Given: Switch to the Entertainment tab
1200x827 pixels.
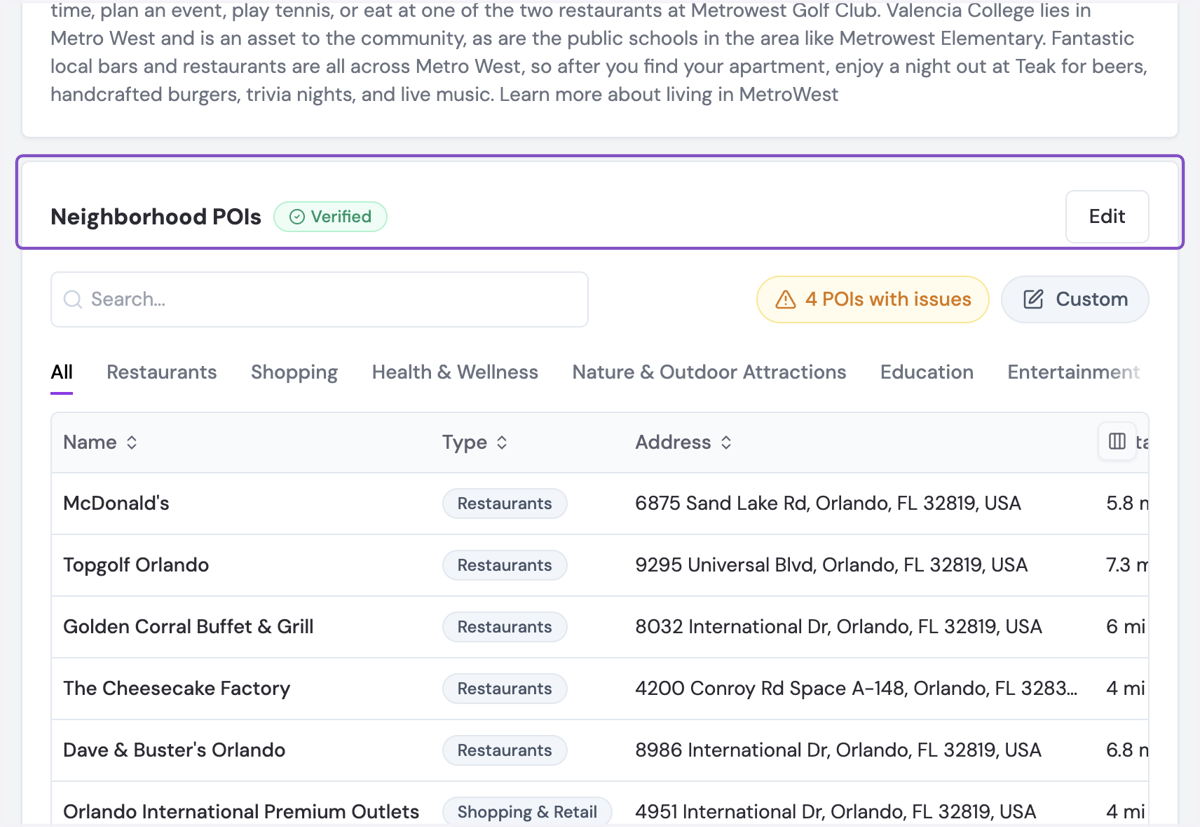Looking at the screenshot, I should (1074, 372).
